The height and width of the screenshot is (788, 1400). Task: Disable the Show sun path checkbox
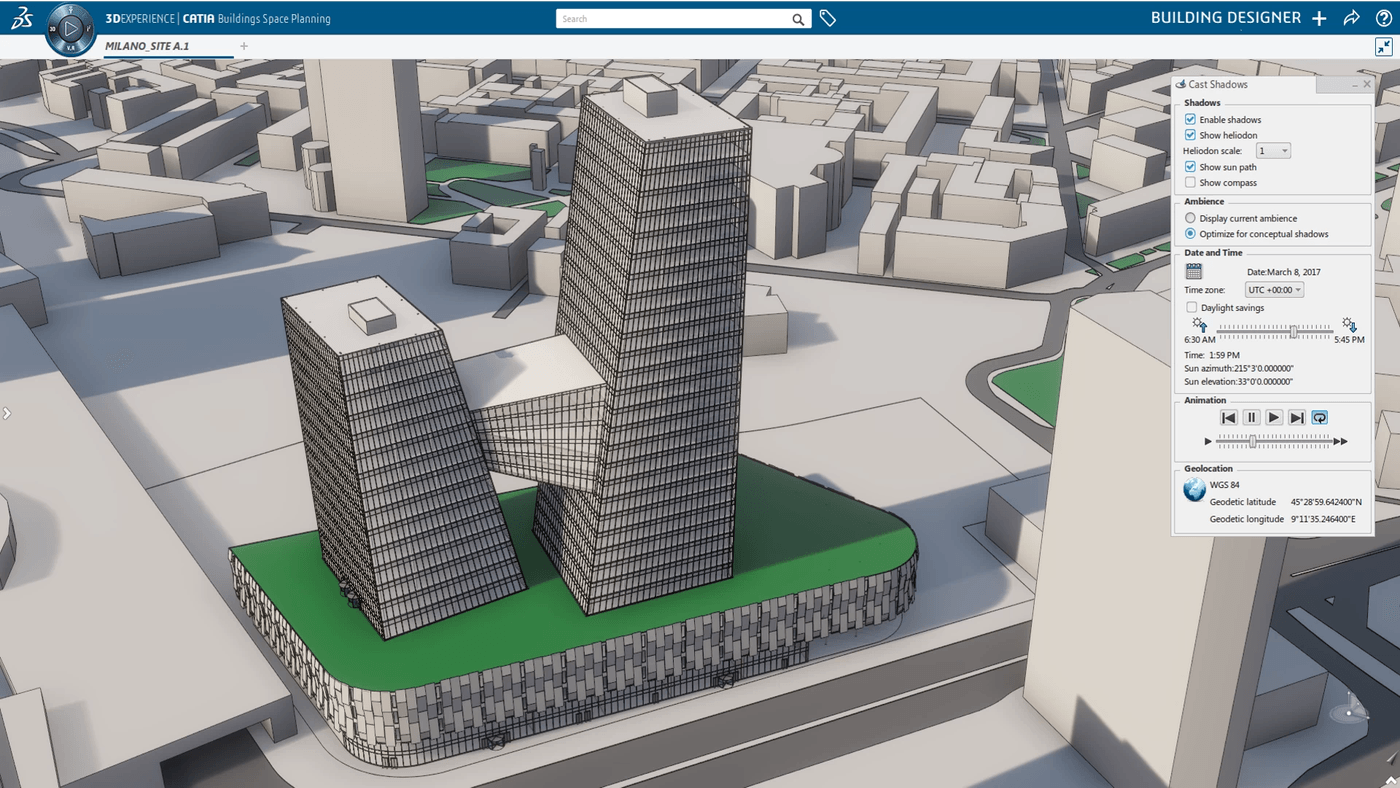(1190, 166)
